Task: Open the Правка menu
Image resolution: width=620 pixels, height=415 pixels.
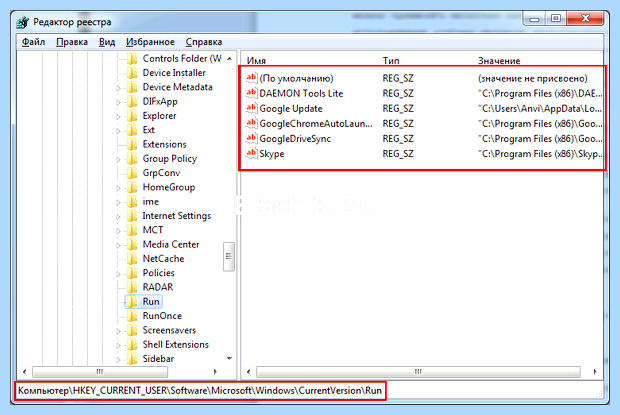Action: [x=72, y=42]
